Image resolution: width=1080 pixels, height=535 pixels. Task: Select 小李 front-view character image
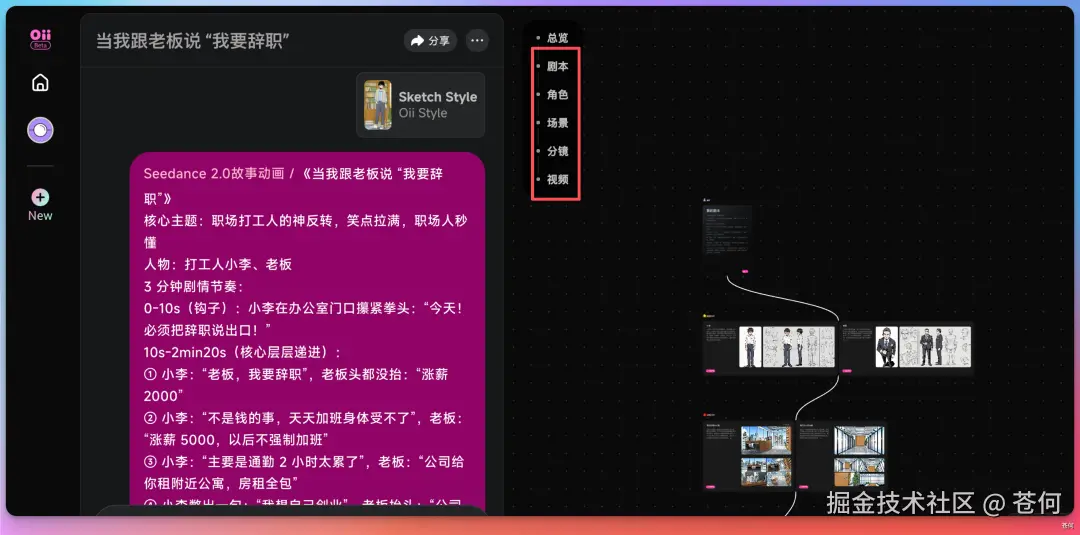(x=750, y=346)
